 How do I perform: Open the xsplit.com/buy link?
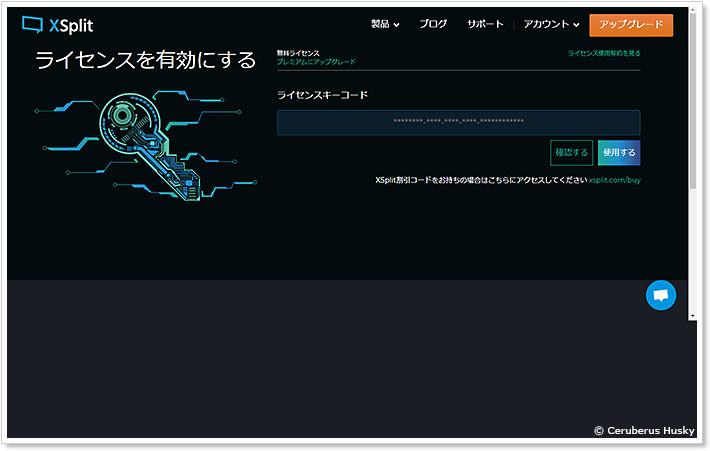614,180
